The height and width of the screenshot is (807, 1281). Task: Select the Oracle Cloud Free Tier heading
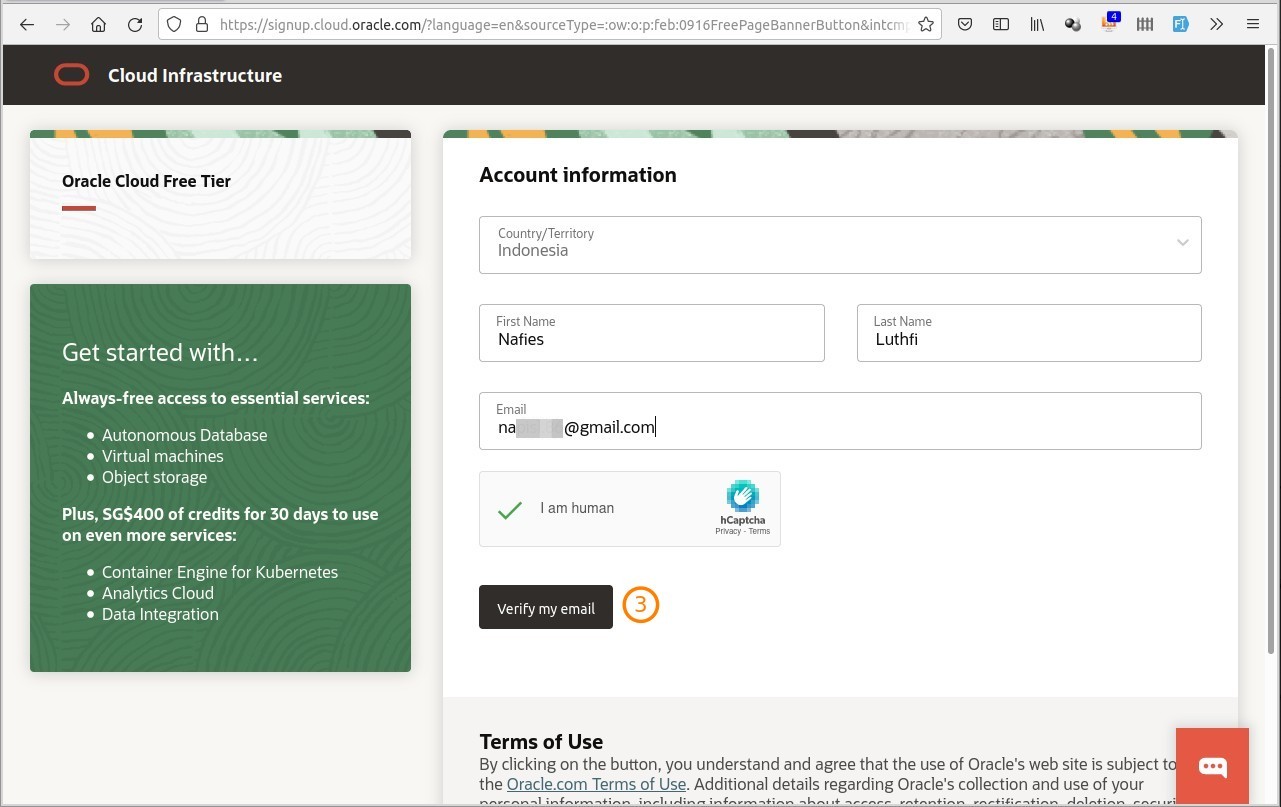tap(146, 181)
